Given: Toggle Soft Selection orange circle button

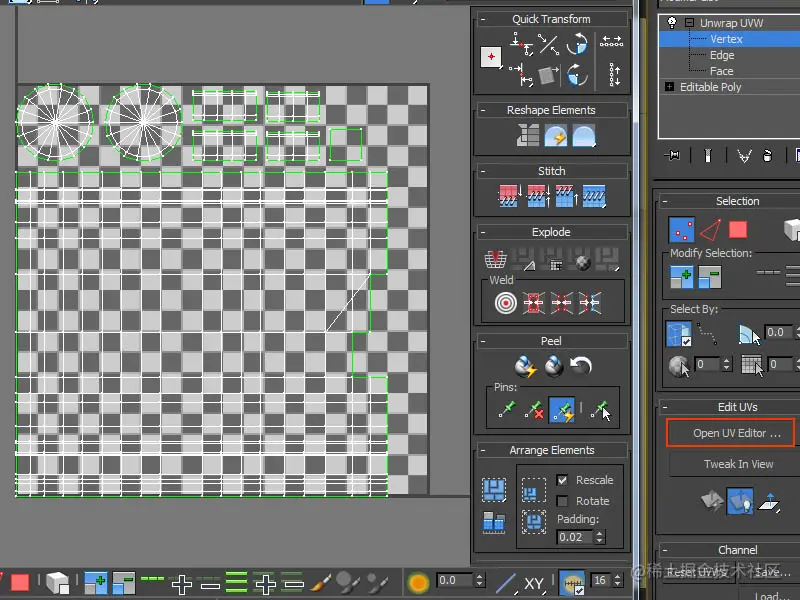Looking at the screenshot, I should pos(418,582).
